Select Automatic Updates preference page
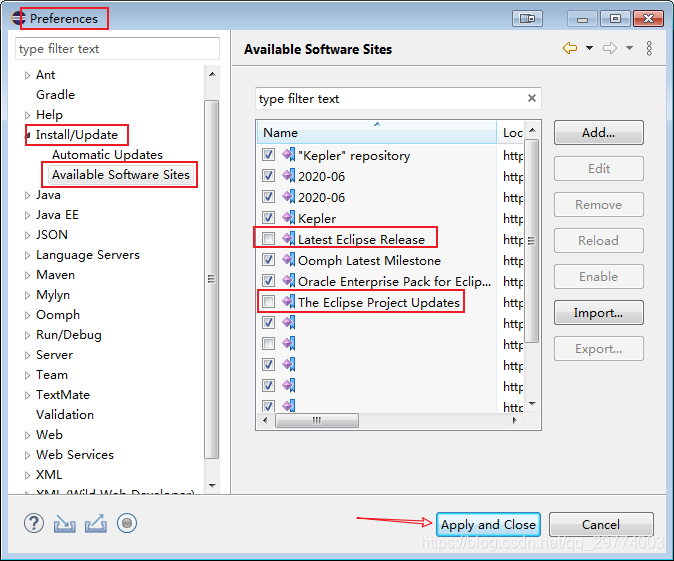674x561 pixels. [x=107, y=155]
